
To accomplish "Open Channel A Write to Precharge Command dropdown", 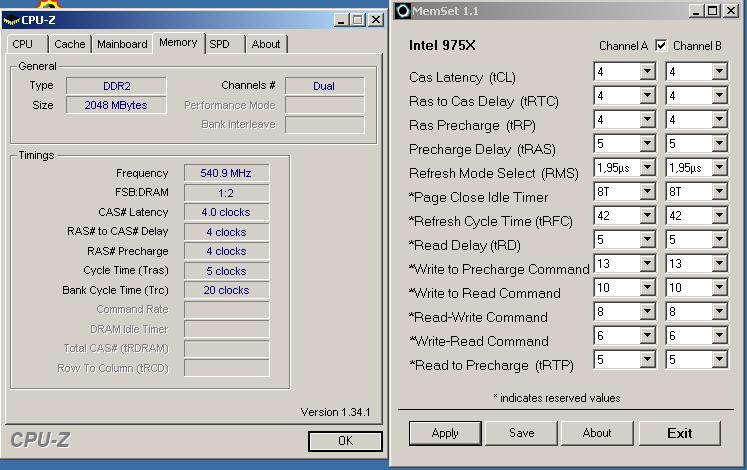I will click(647, 263).
